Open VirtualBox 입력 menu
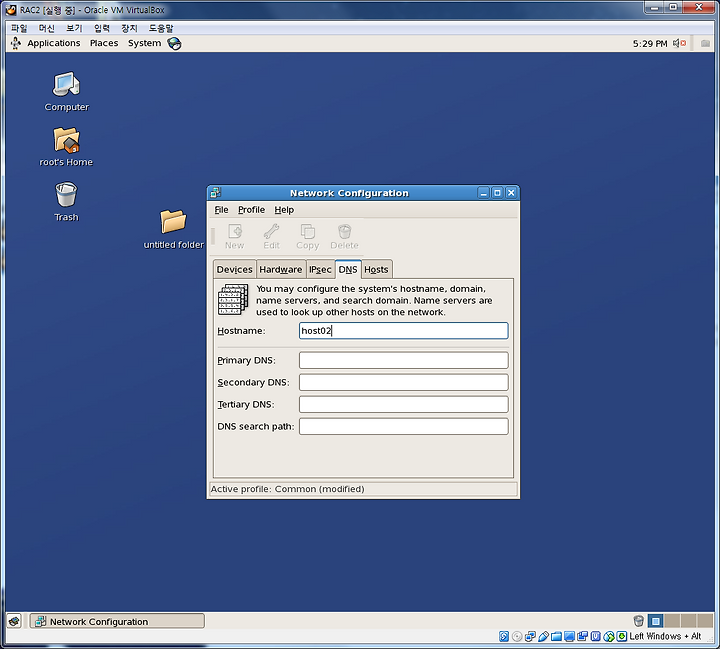Viewport: 720px width, 649px height. [101, 28]
